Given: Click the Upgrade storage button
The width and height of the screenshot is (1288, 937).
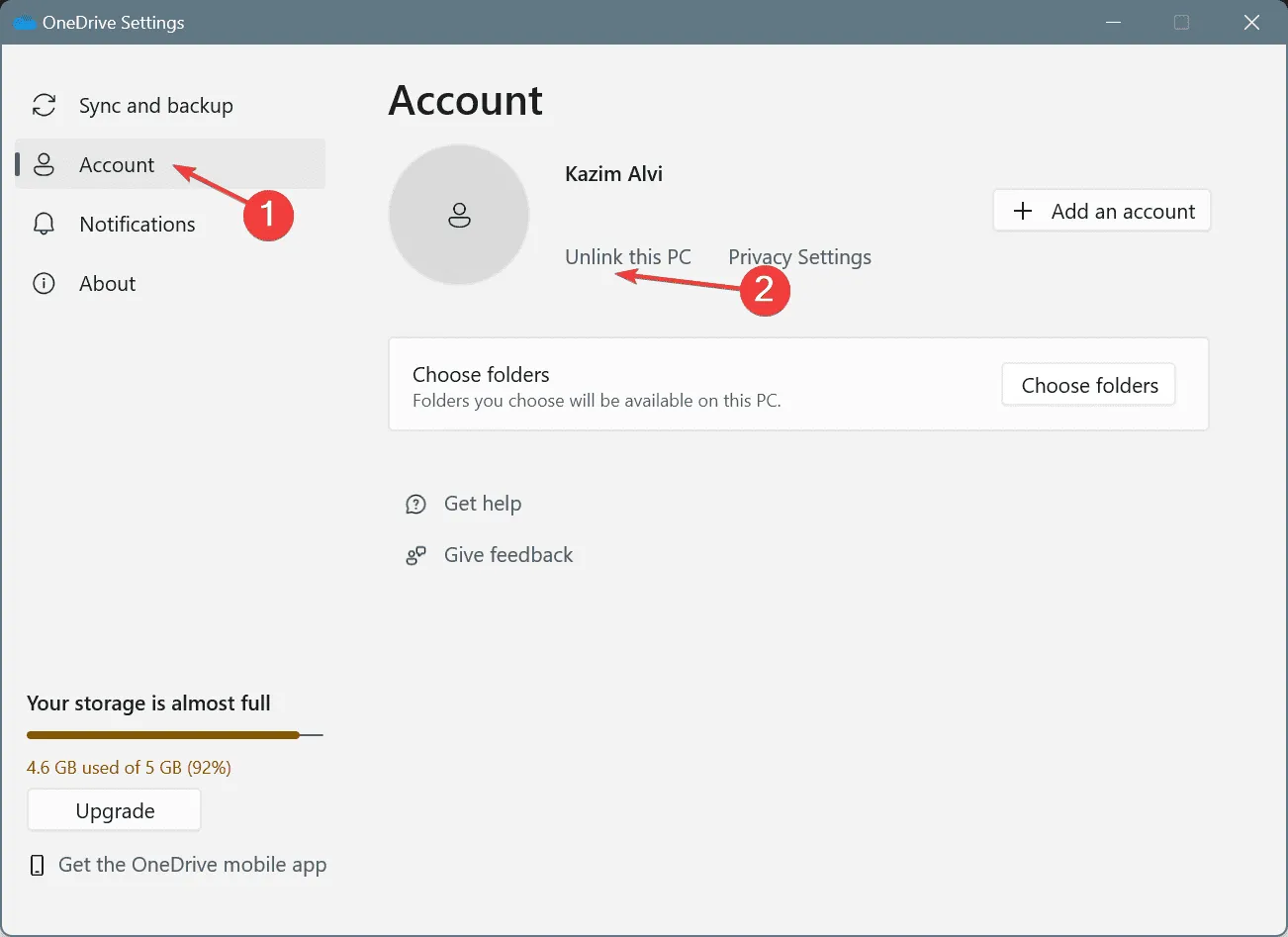Looking at the screenshot, I should coord(115,810).
